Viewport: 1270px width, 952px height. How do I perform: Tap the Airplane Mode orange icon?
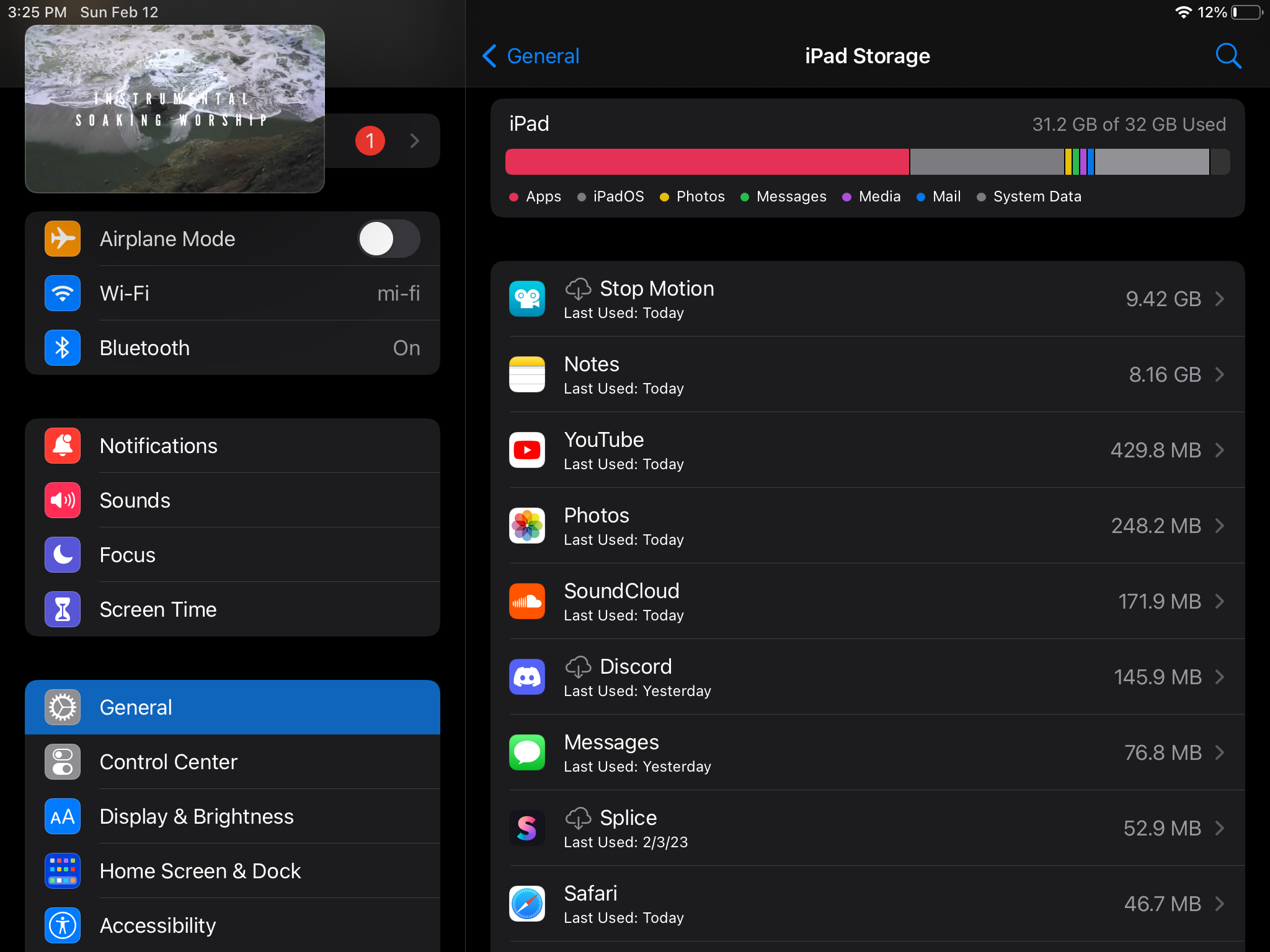[x=63, y=239]
